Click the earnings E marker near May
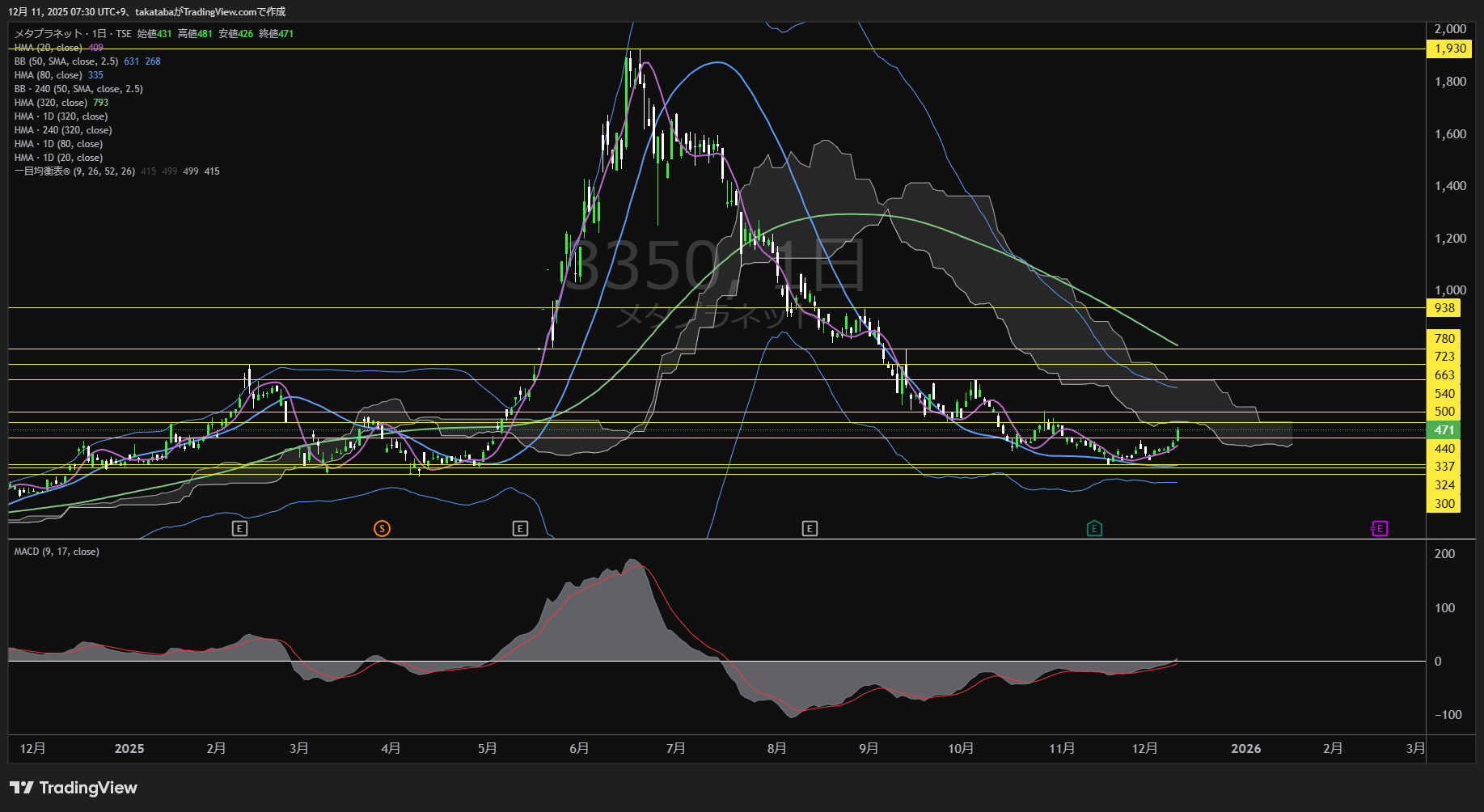This screenshot has height=812, width=1484. click(x=520, y=529)
